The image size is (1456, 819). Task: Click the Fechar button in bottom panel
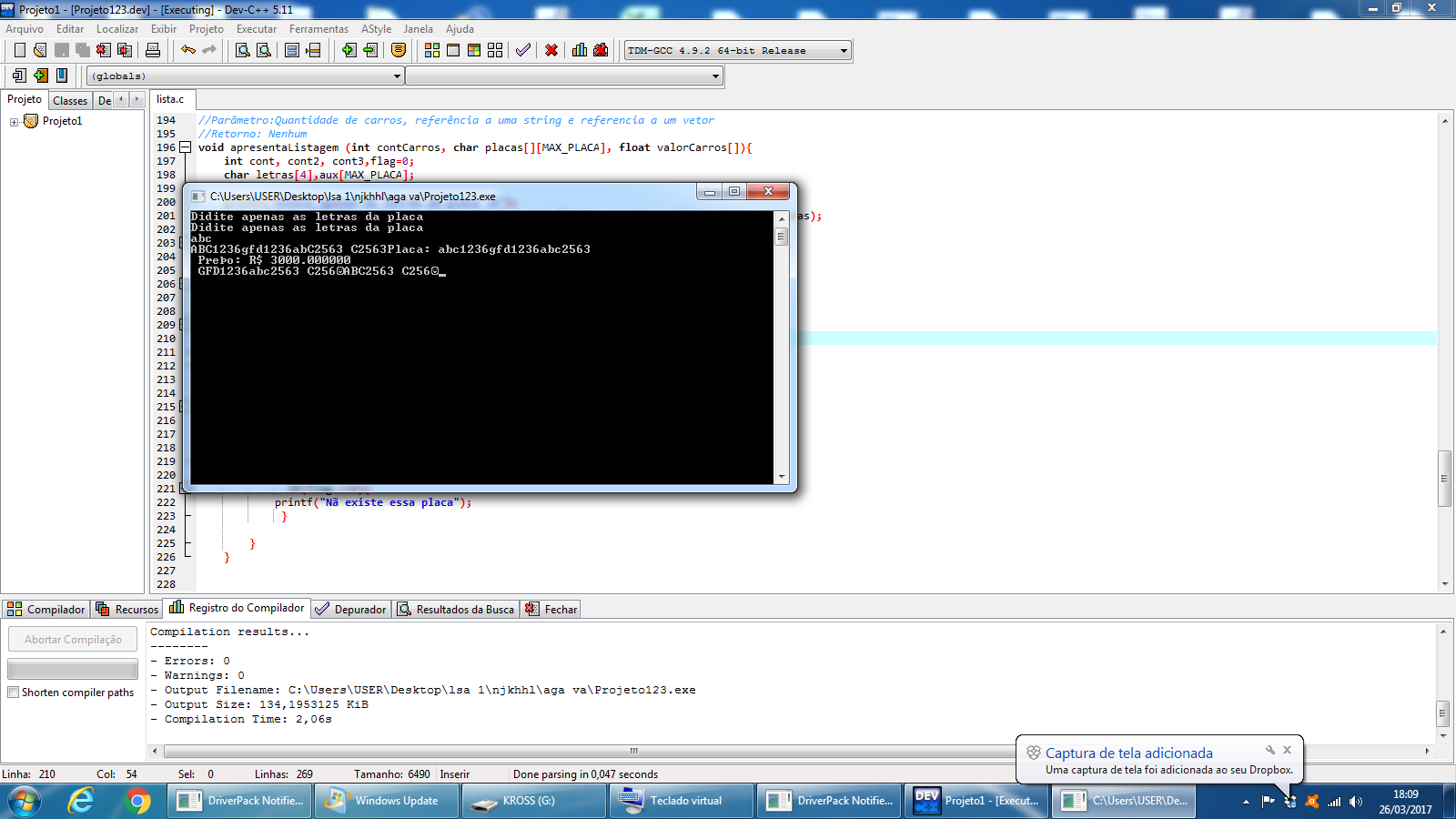tap(551, 609)
